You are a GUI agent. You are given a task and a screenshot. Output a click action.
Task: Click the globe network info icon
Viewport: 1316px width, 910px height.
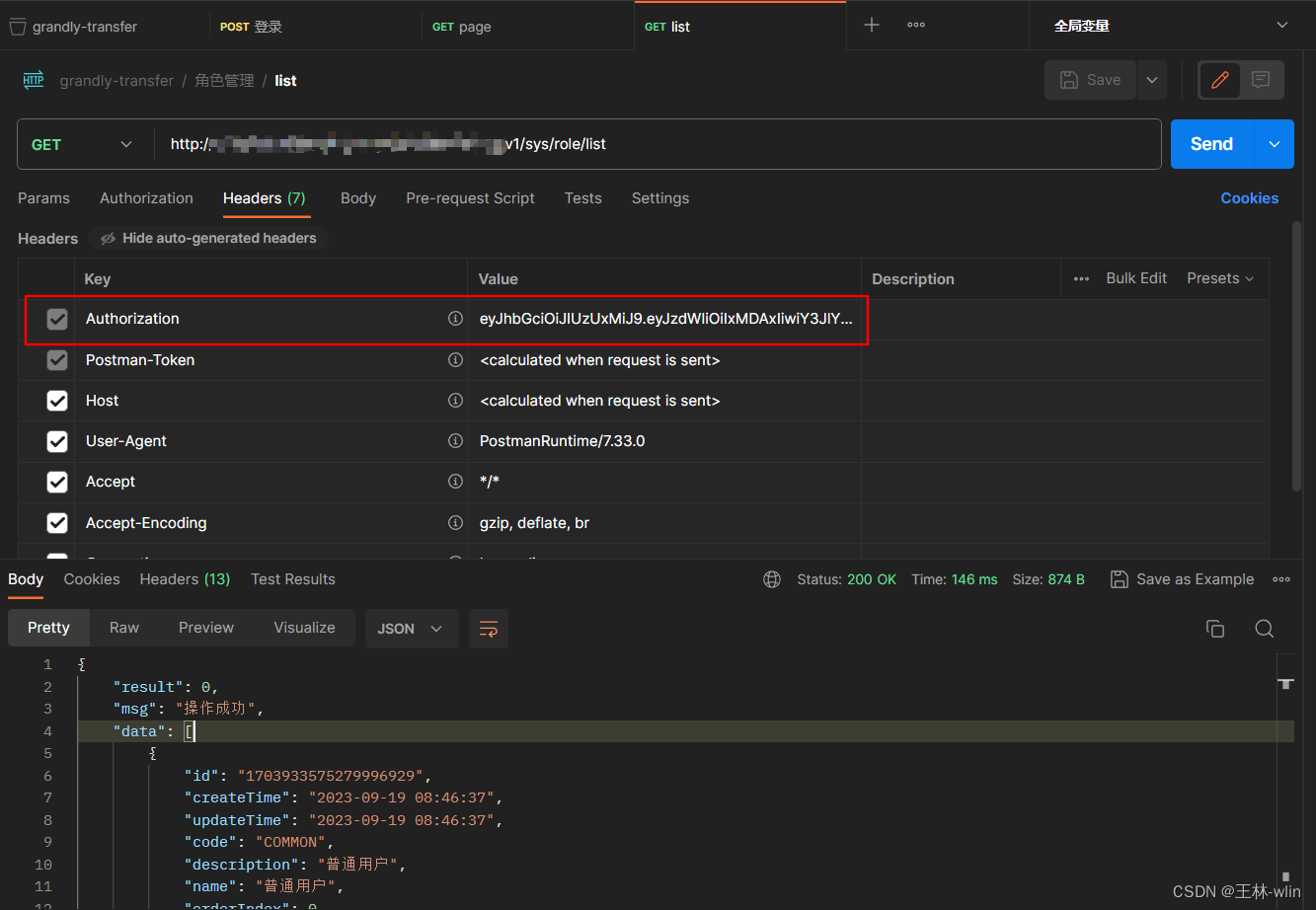coord(772,579)
